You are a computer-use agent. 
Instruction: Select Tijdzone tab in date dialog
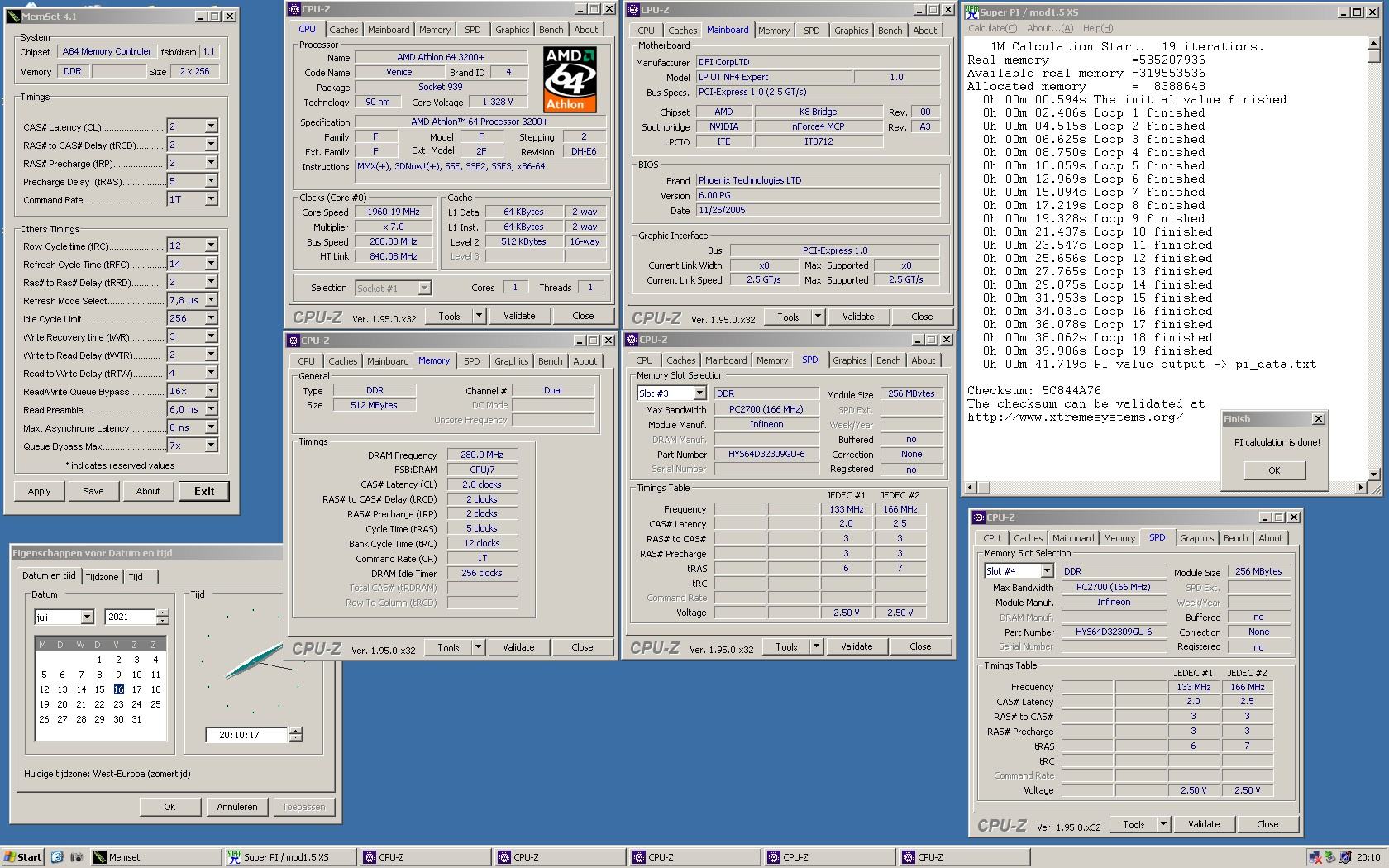(x=102, y=577)
